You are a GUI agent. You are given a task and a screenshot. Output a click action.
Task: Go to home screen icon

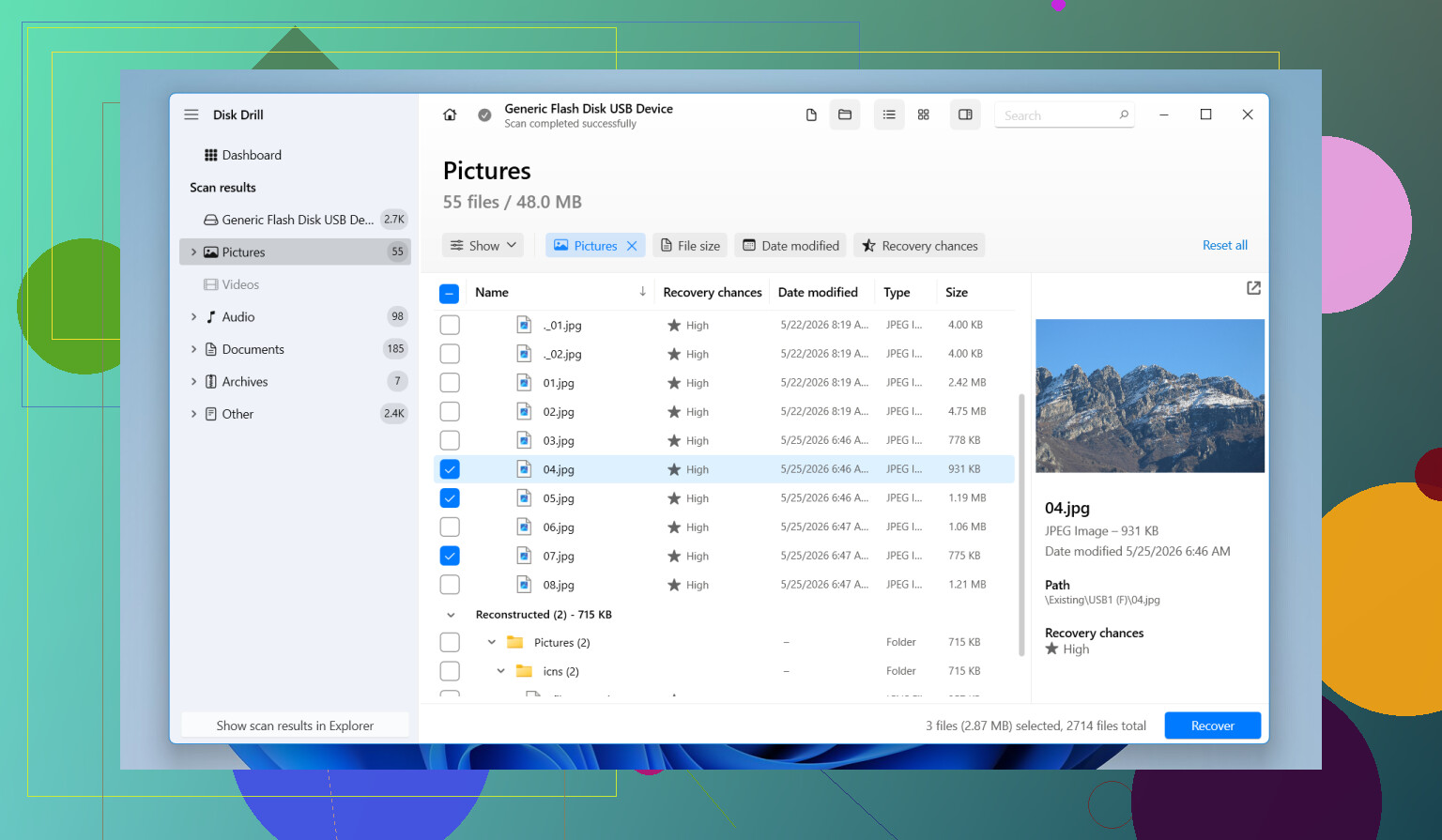point(450,115)
